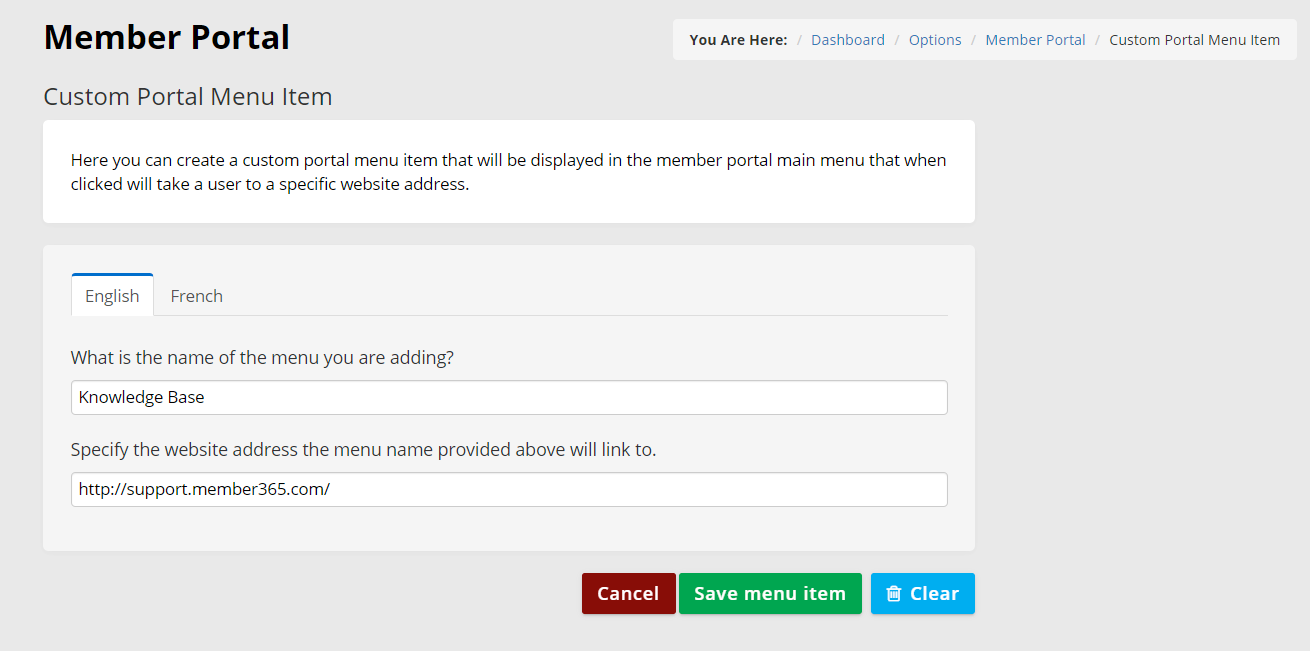Open the Member Portal breadcrumb link
Viewport: 1310px width, 651px height.
(x=1035, y=39)
